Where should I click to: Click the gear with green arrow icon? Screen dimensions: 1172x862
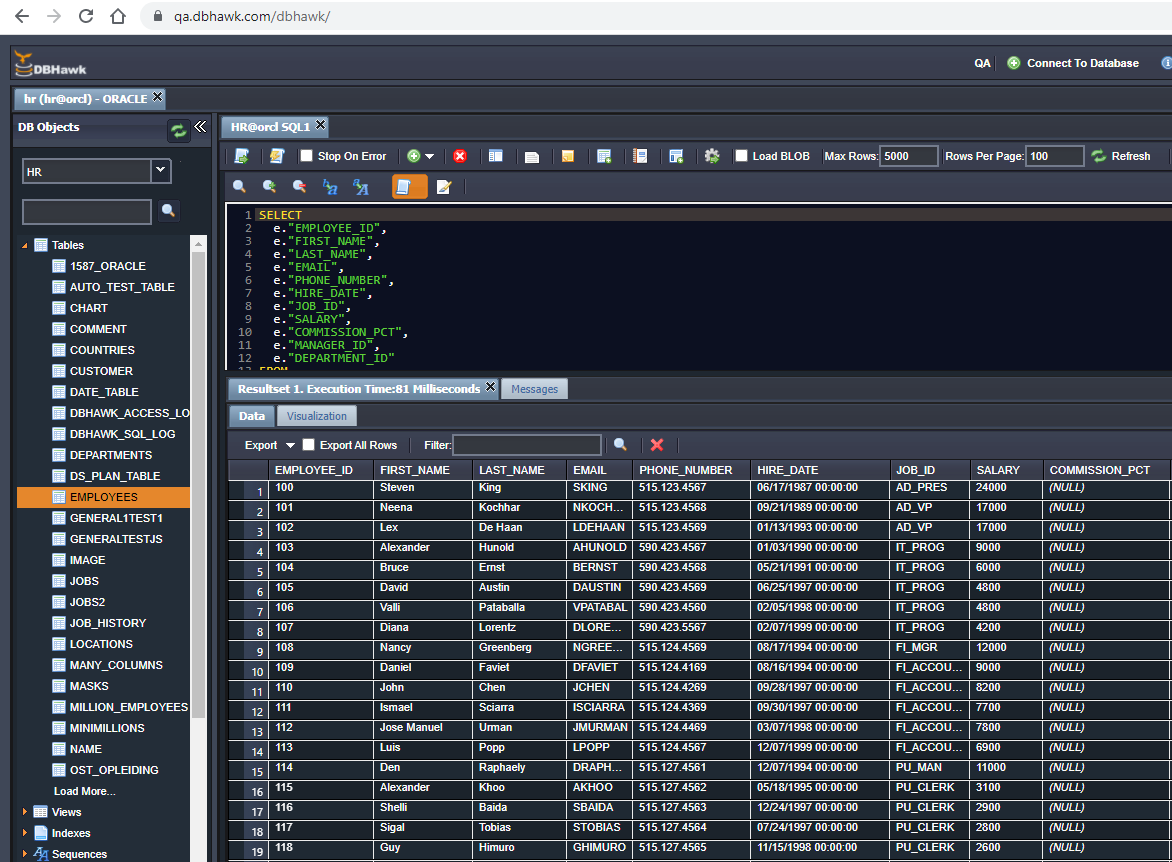point(712,156)
